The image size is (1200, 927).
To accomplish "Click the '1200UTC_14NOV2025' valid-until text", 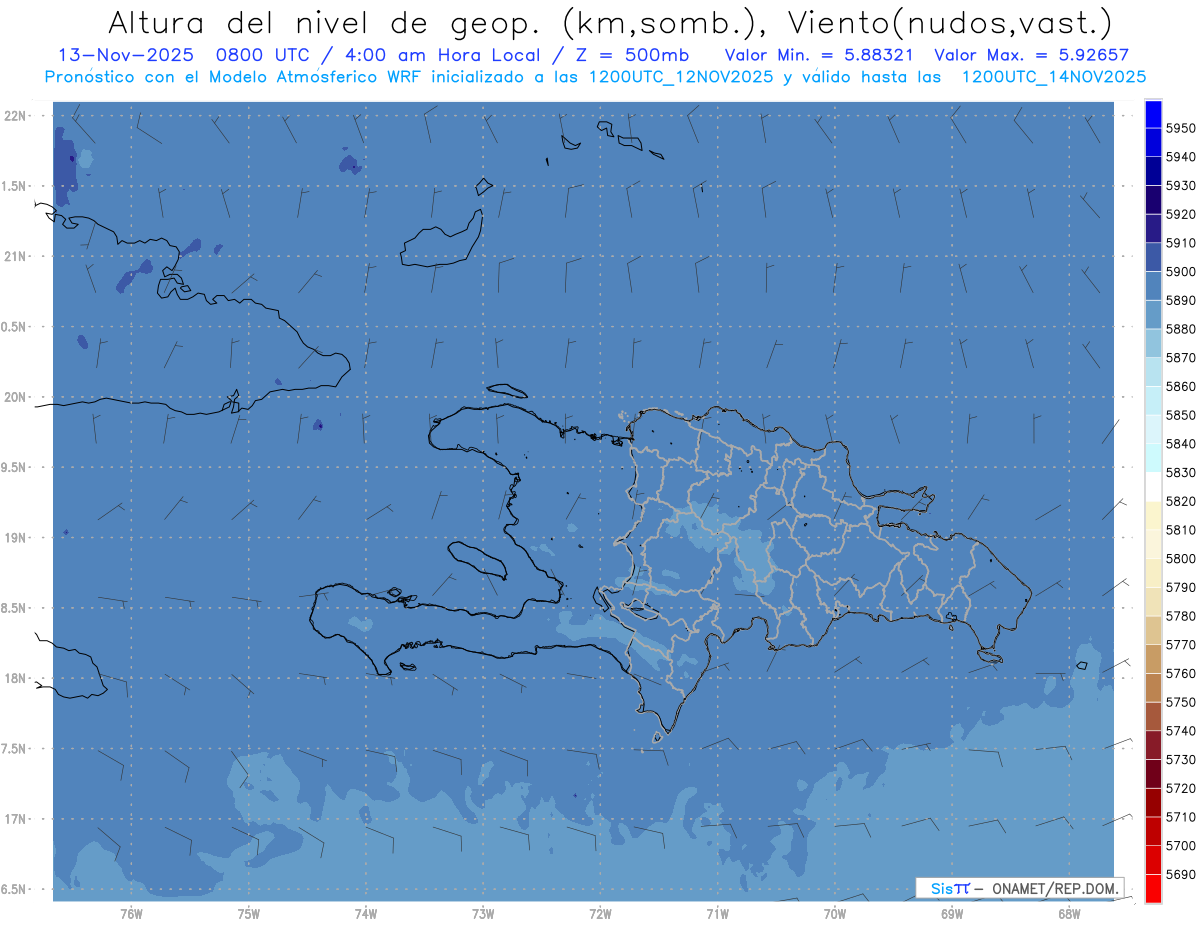I will [1053, 76].
